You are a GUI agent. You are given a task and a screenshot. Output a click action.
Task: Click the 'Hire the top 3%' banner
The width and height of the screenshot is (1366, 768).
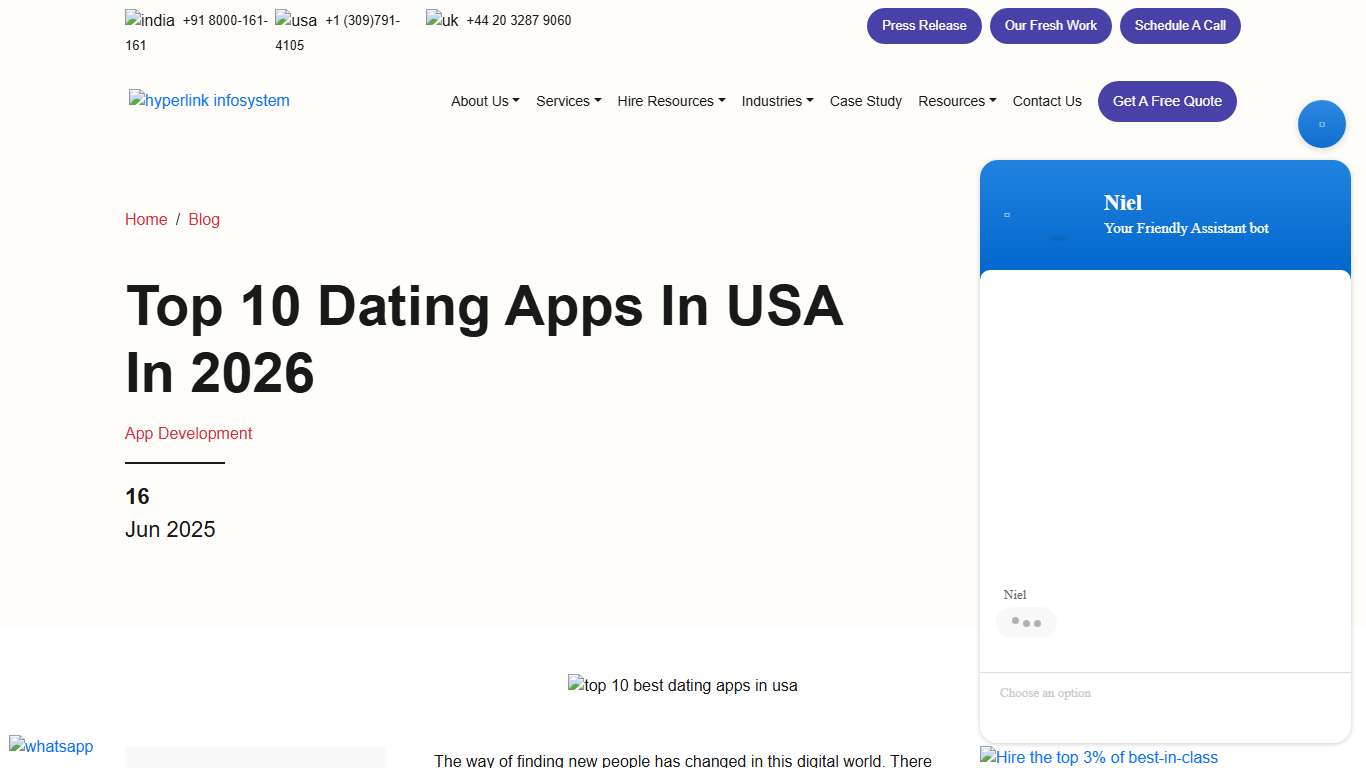[x=1098, y=757]
